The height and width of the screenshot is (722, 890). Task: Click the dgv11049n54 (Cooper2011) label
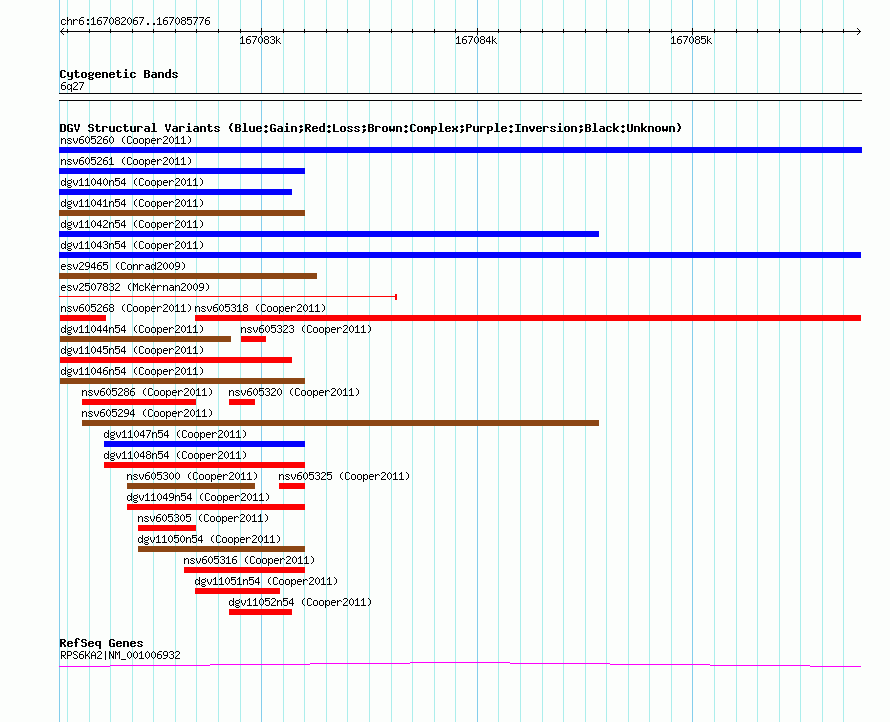coord(198,497)
